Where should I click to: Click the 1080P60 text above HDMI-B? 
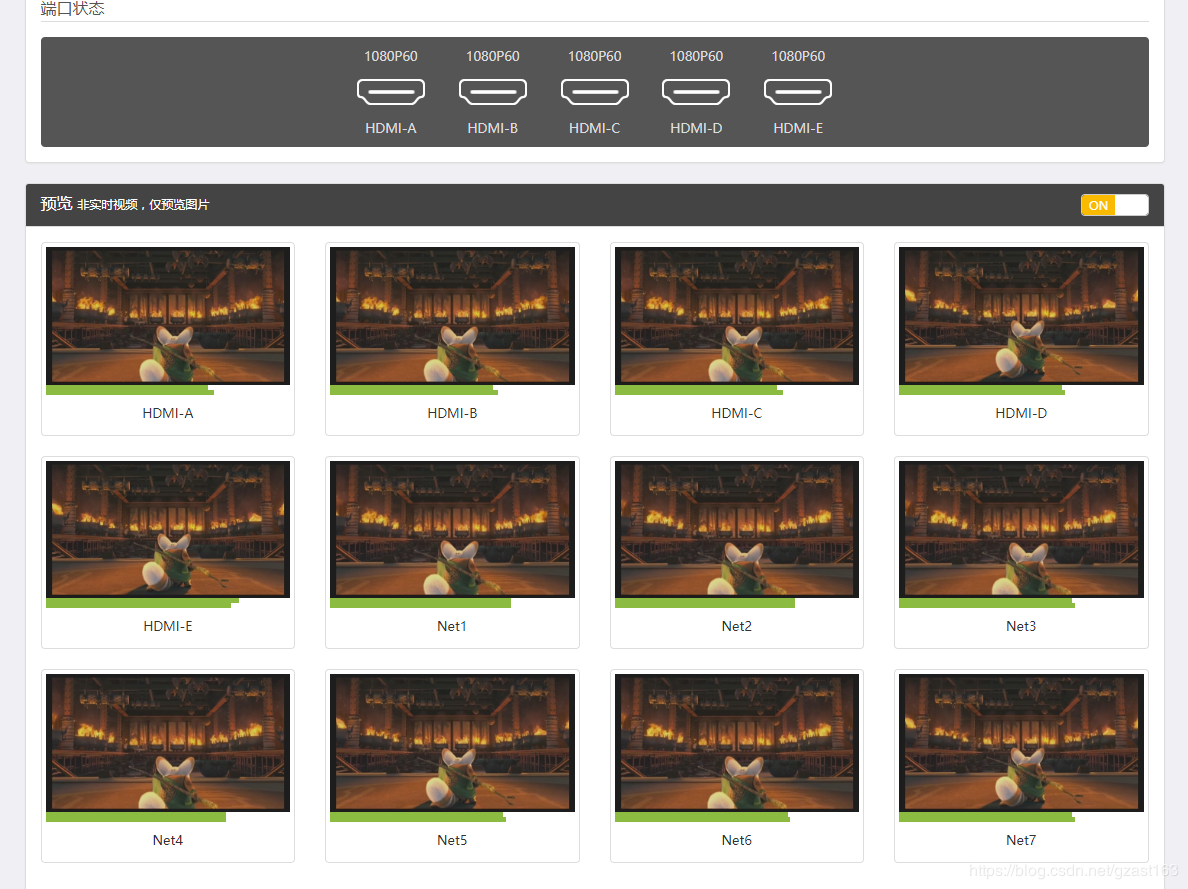(x=492, y=56)
